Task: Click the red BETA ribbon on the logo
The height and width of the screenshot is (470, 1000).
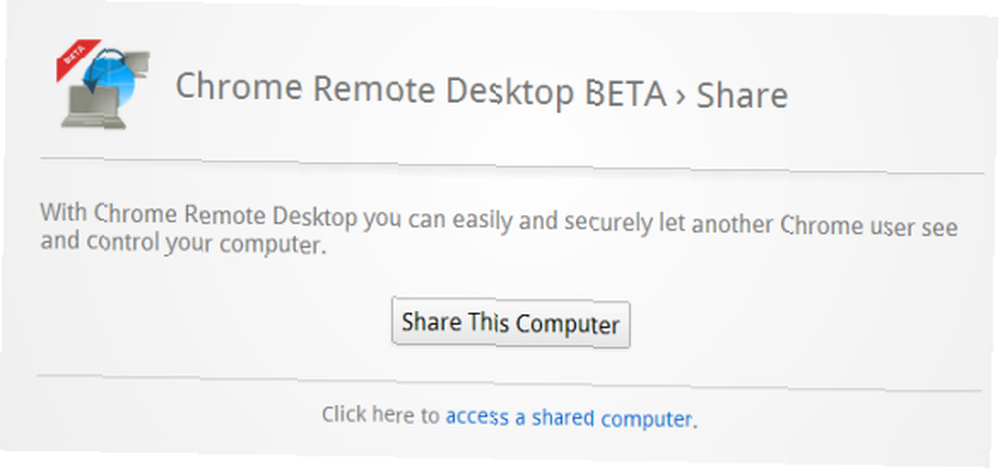Action: click(x=78, y=59)
